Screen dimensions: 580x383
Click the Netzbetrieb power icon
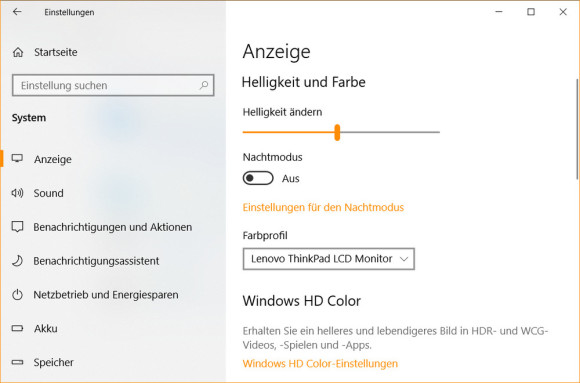[17, 295]
